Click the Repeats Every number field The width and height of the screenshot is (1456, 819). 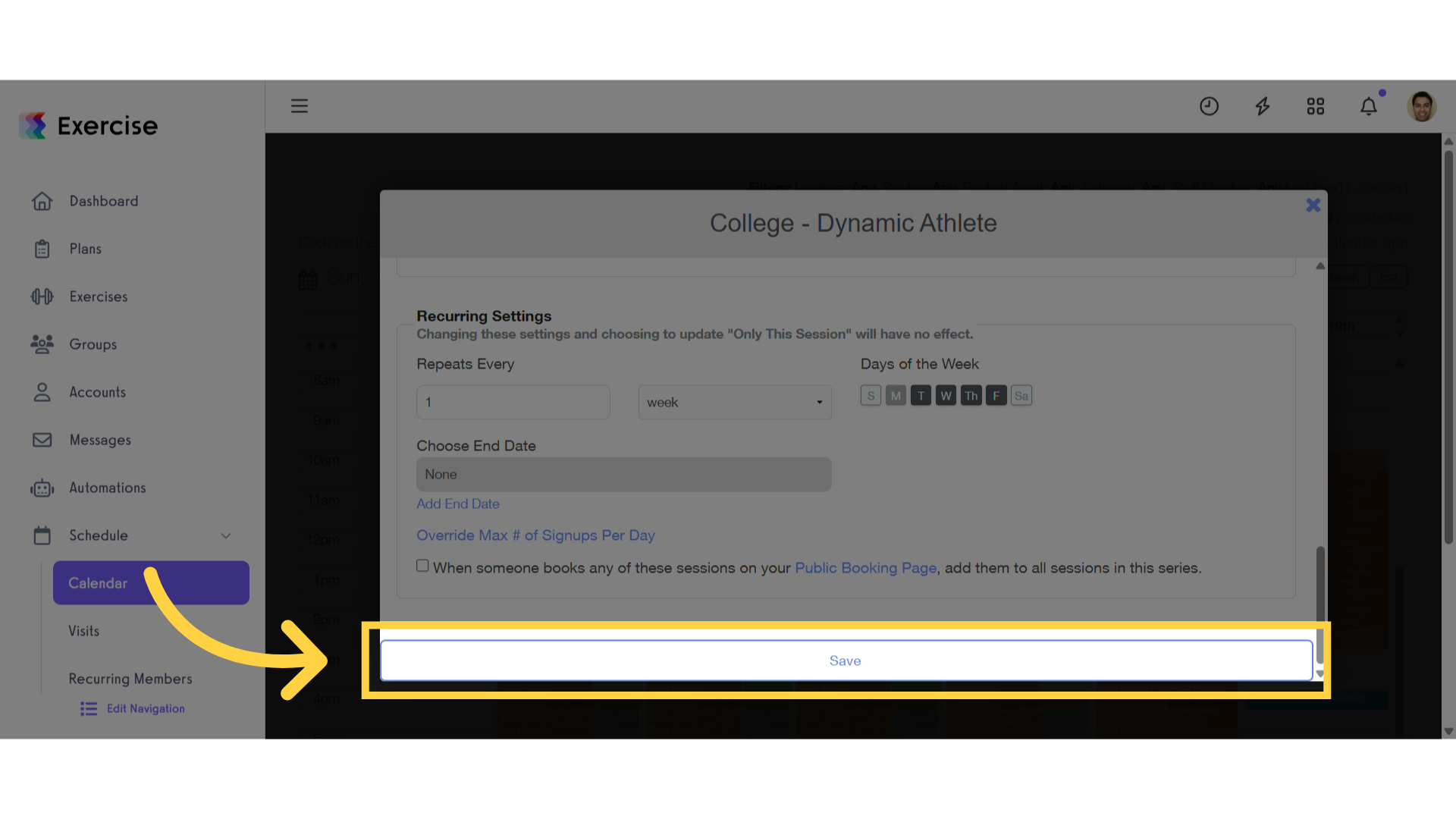[513, 403]
